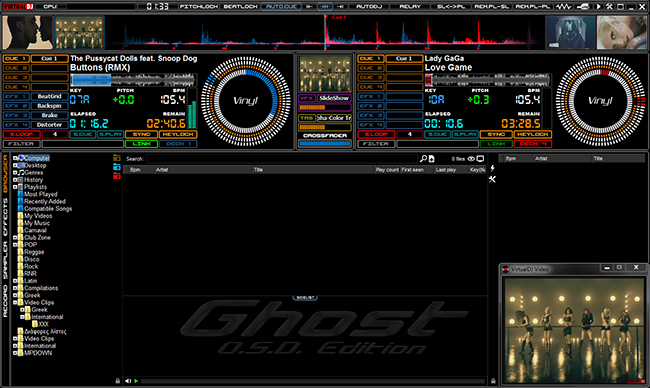Click the waveform icon in top bar
The image size is (650, 388).
click(x=563, y=7)
